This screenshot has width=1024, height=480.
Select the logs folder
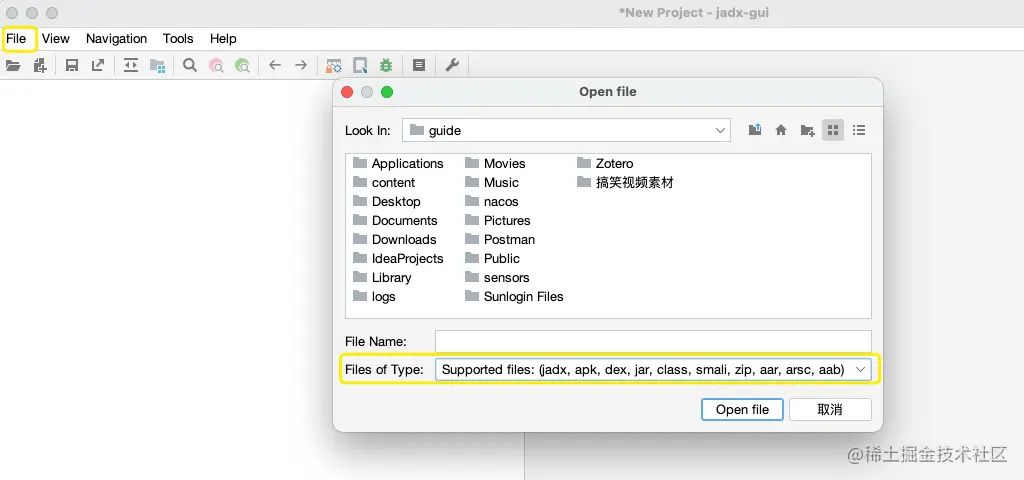[374, 296]
